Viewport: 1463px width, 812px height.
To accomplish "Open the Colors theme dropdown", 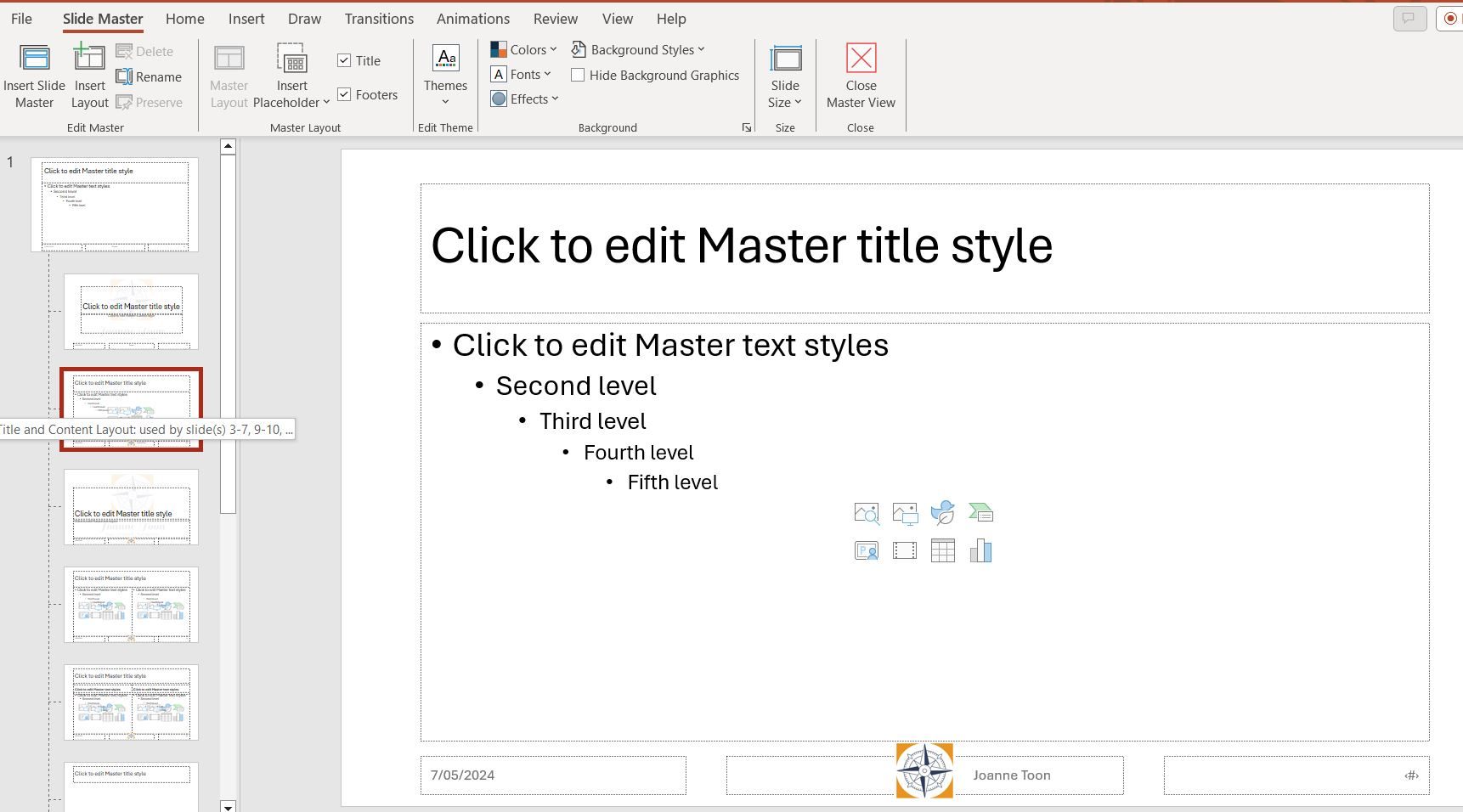I will click(x=523, y=49).
